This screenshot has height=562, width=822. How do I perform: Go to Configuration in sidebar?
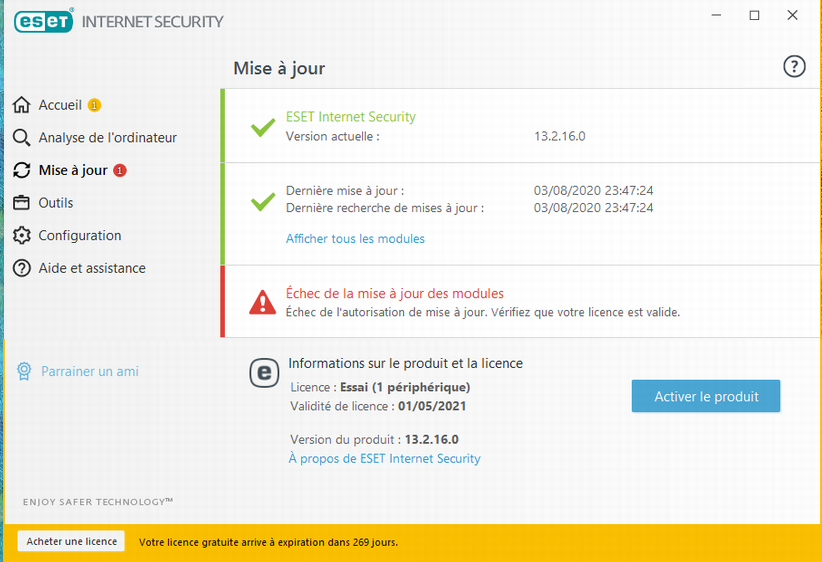coord(80,235)
